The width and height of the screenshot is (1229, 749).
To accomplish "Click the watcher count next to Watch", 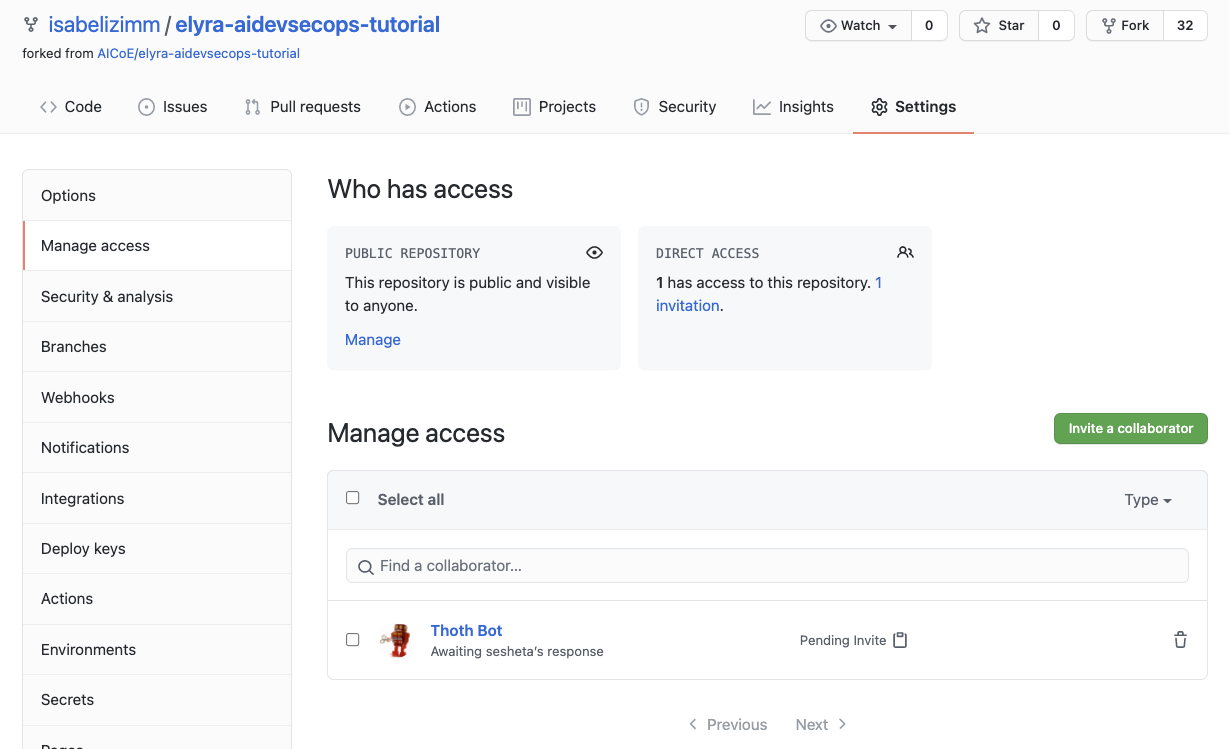I will (x=929, y=26).
